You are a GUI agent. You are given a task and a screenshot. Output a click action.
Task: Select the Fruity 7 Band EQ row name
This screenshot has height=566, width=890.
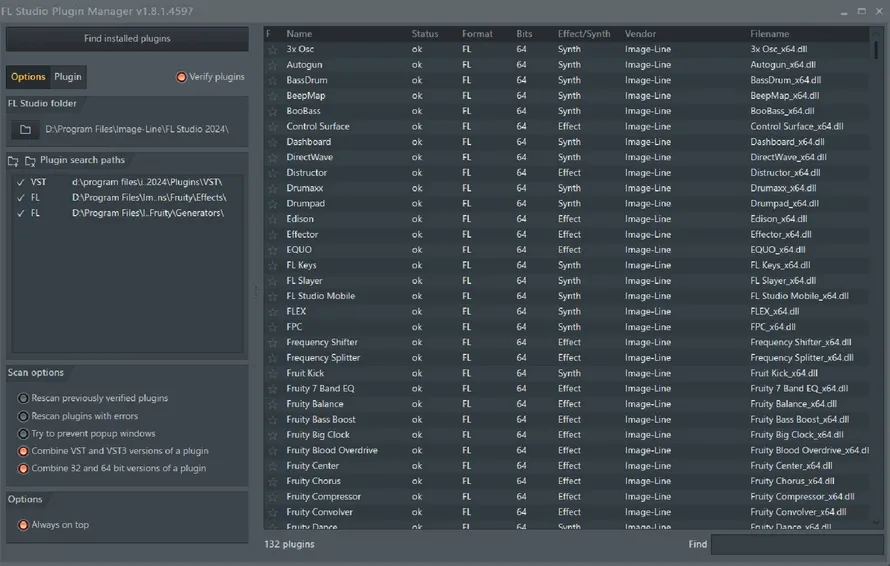320,388
